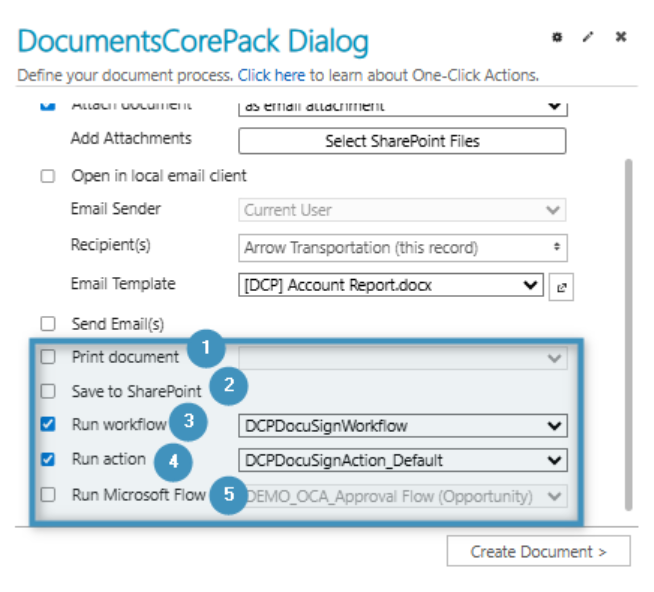Follow the 'Click here' One-Click Actions link
The image size is (654, 592).
coord(271,76)
